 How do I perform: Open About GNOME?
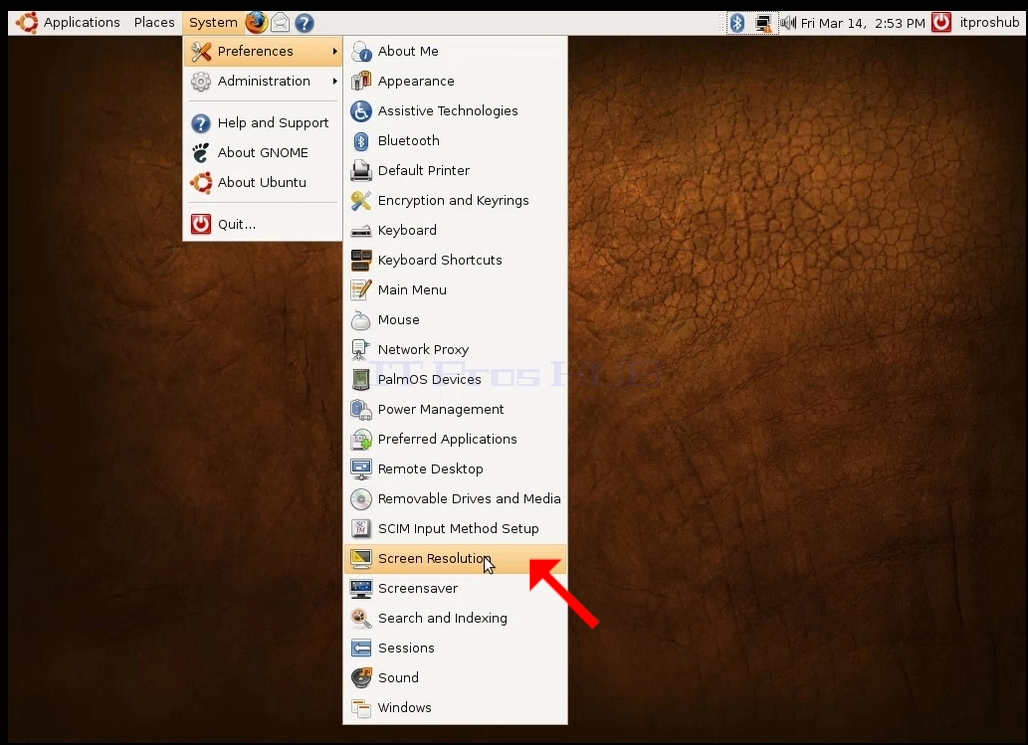tap(263, 153)
